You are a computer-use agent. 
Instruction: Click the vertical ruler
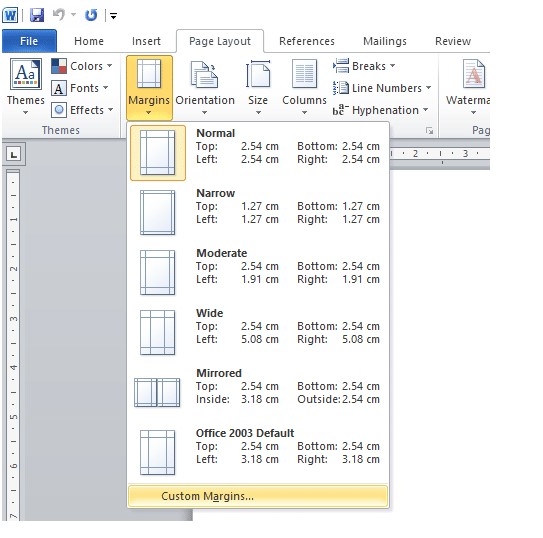coord(13,345)
